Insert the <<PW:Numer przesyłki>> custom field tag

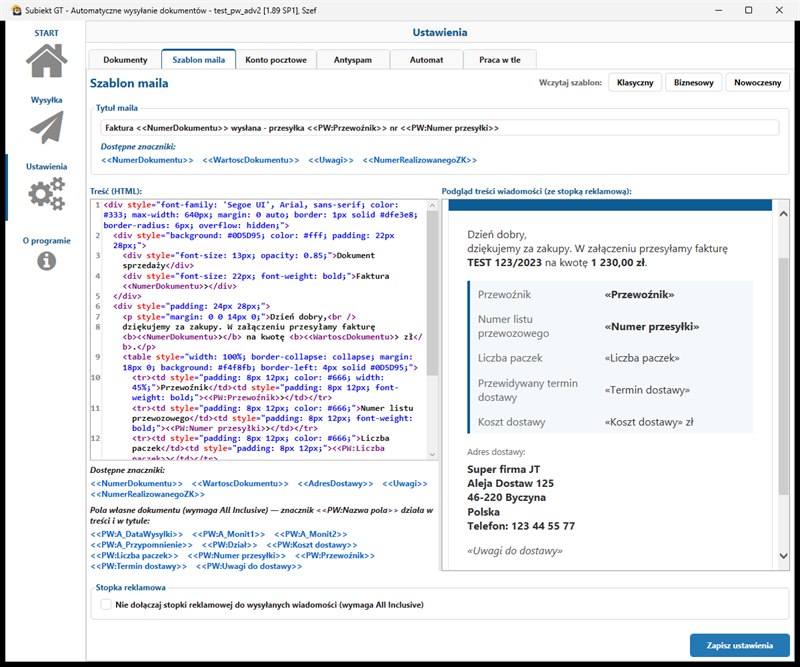(237, 556)
